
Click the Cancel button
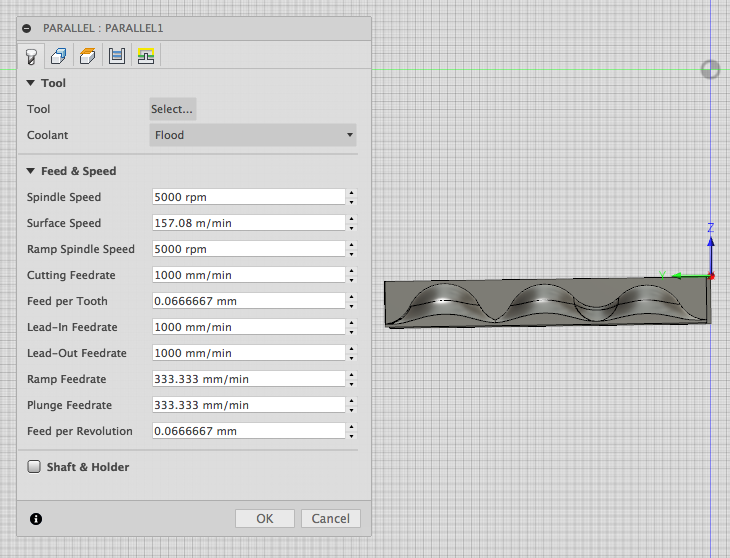(331, 518)
